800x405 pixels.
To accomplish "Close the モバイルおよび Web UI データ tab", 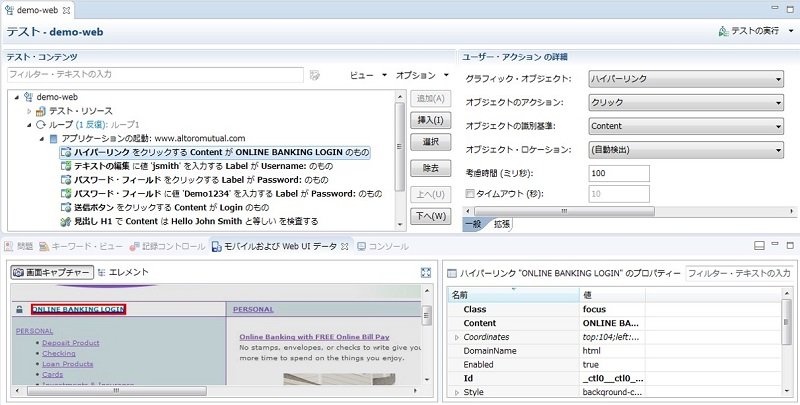I will (x=344, y=246).
